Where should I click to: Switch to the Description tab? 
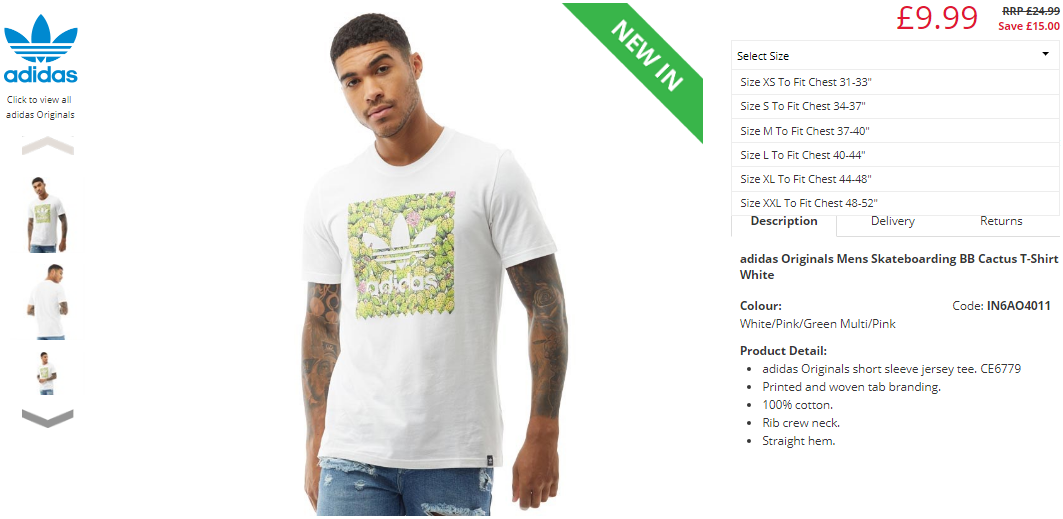(x=784, y=222)
